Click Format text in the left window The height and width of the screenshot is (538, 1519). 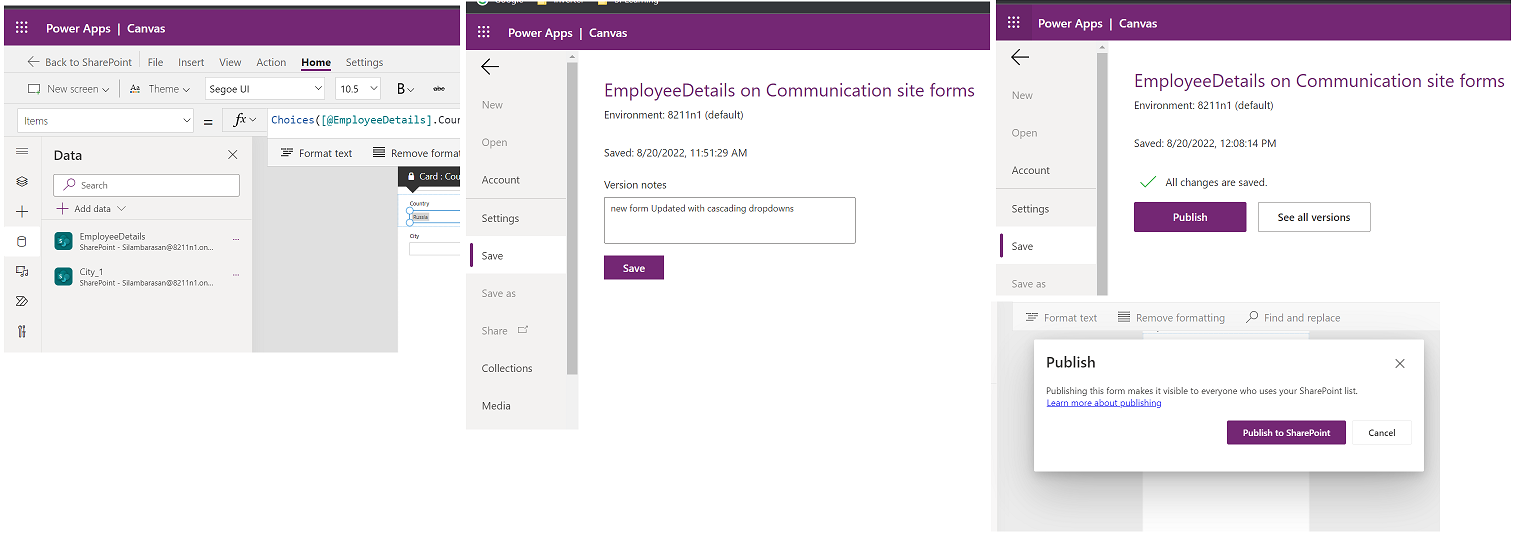click(316, 153)
